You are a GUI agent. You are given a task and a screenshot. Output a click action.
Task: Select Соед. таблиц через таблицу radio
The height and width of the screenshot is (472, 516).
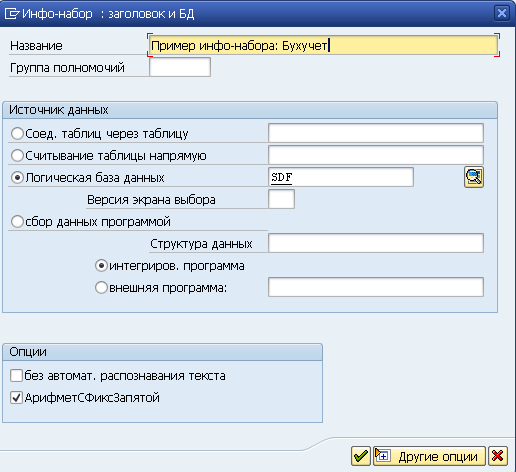17,134
